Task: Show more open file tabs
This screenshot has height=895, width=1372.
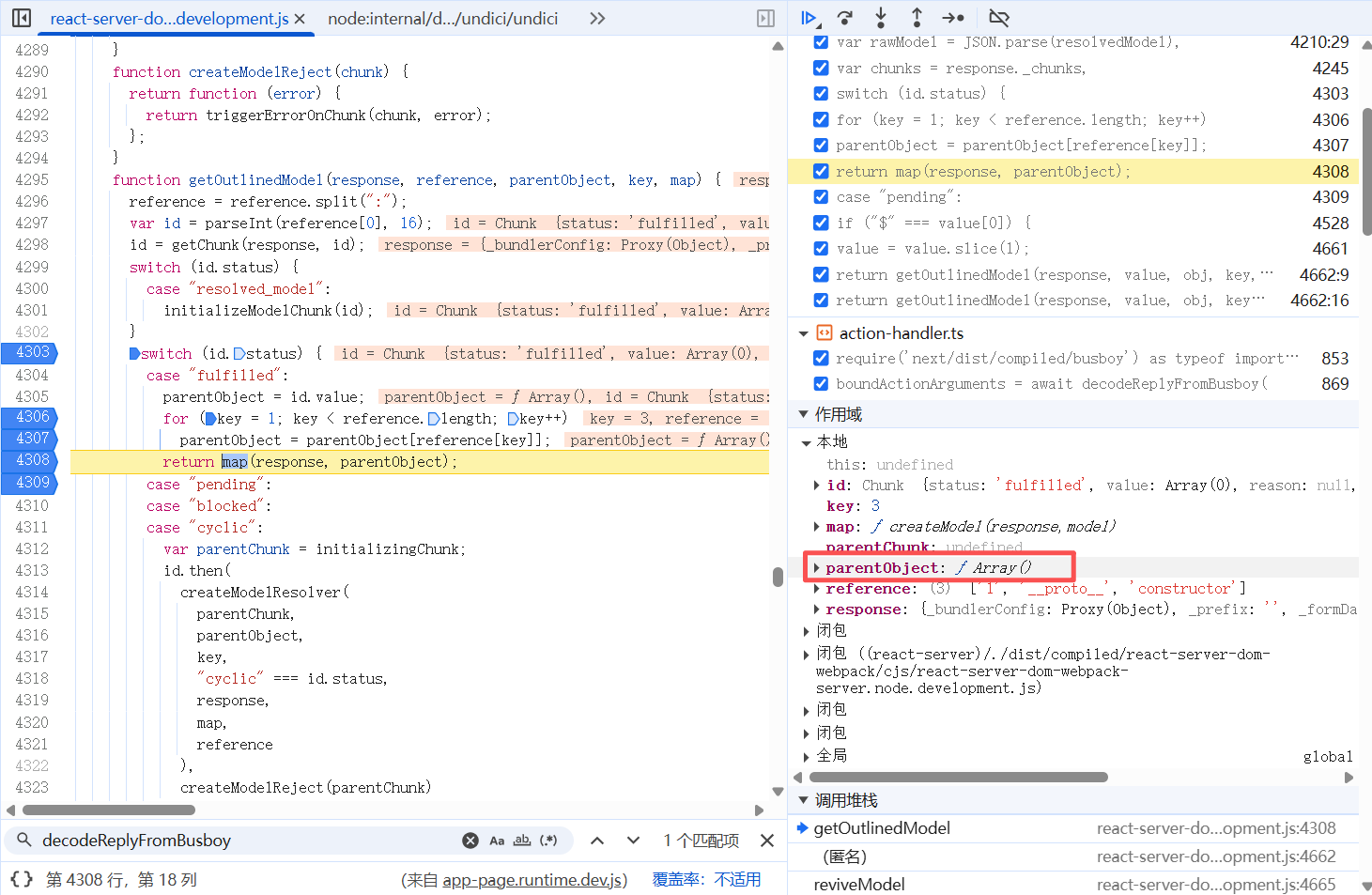Action: (597, 18)
